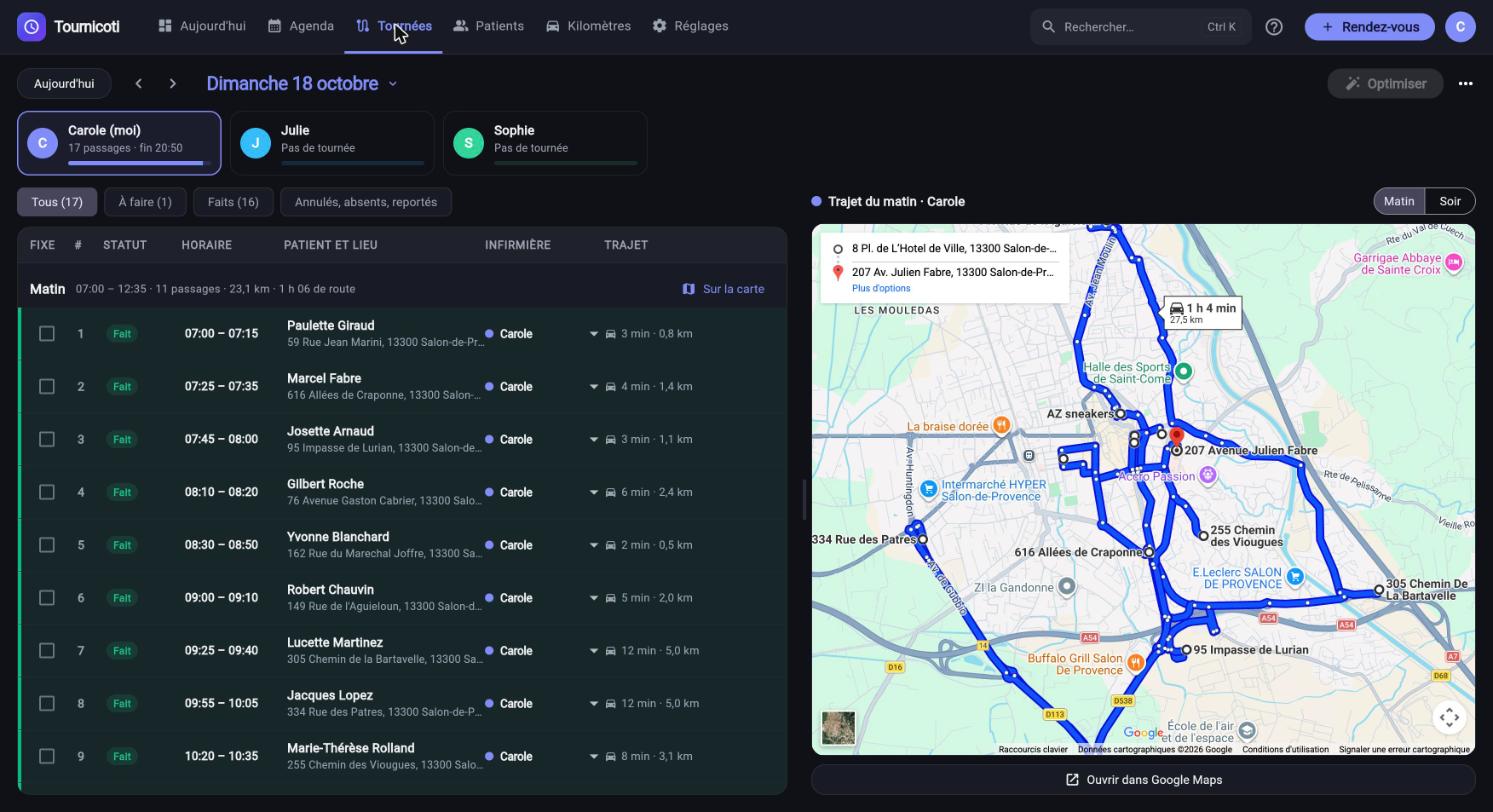Tick the checkbox for Robert Chauvin
Viewport: 1493px width, 812px height.
47,598
